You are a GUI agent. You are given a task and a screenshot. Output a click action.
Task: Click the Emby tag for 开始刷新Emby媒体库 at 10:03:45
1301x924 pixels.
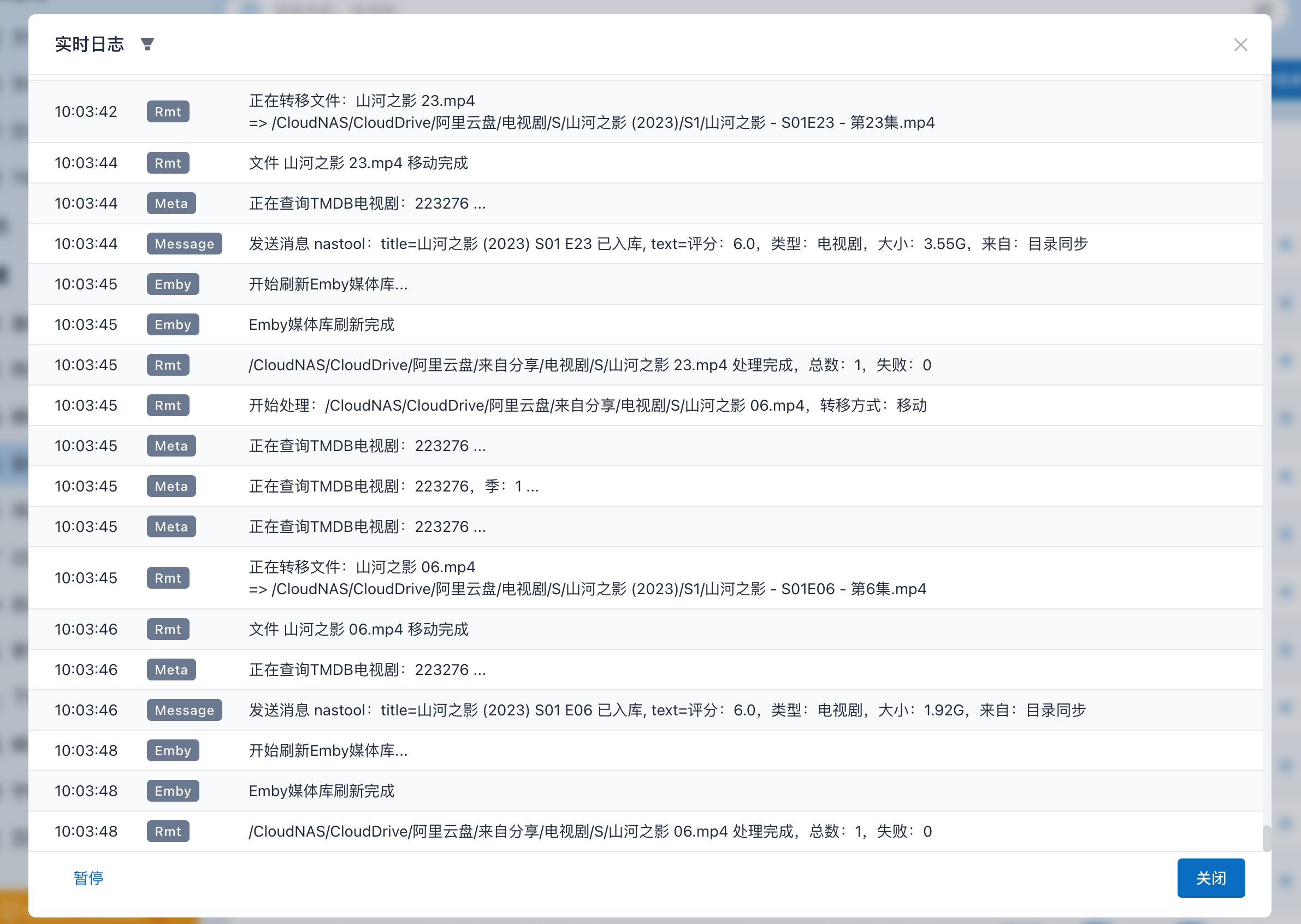point(173,284)
